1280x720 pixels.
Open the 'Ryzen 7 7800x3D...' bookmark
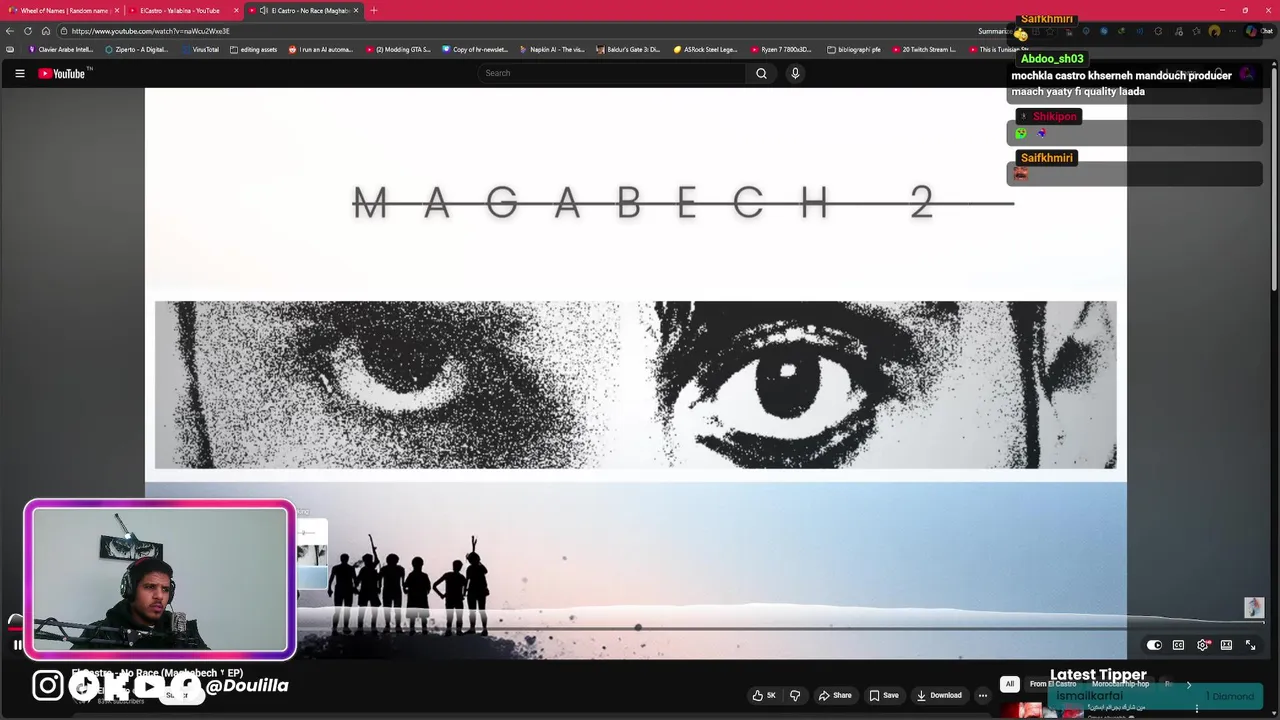781,49
